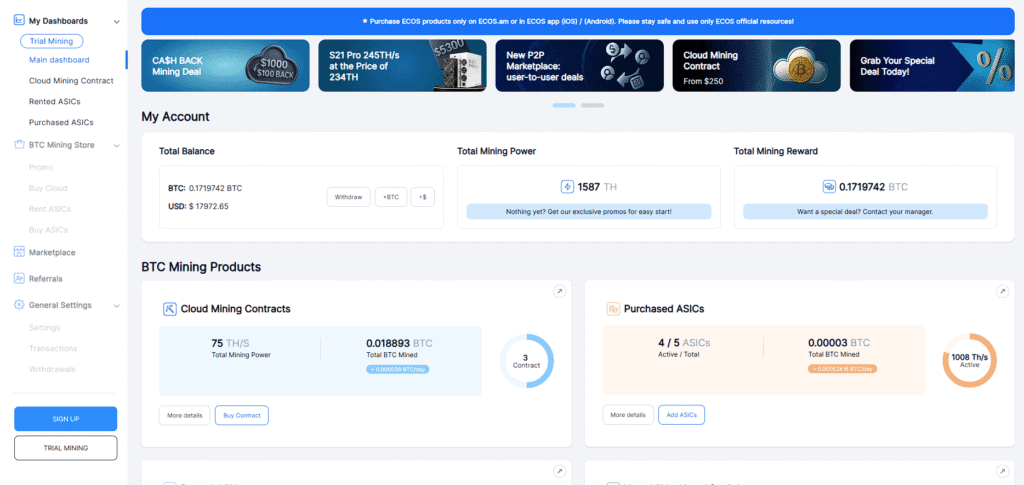Open the CA$H BACK Mining Deal banner
Screen dimensions: 1024x485
click(225, 66)
